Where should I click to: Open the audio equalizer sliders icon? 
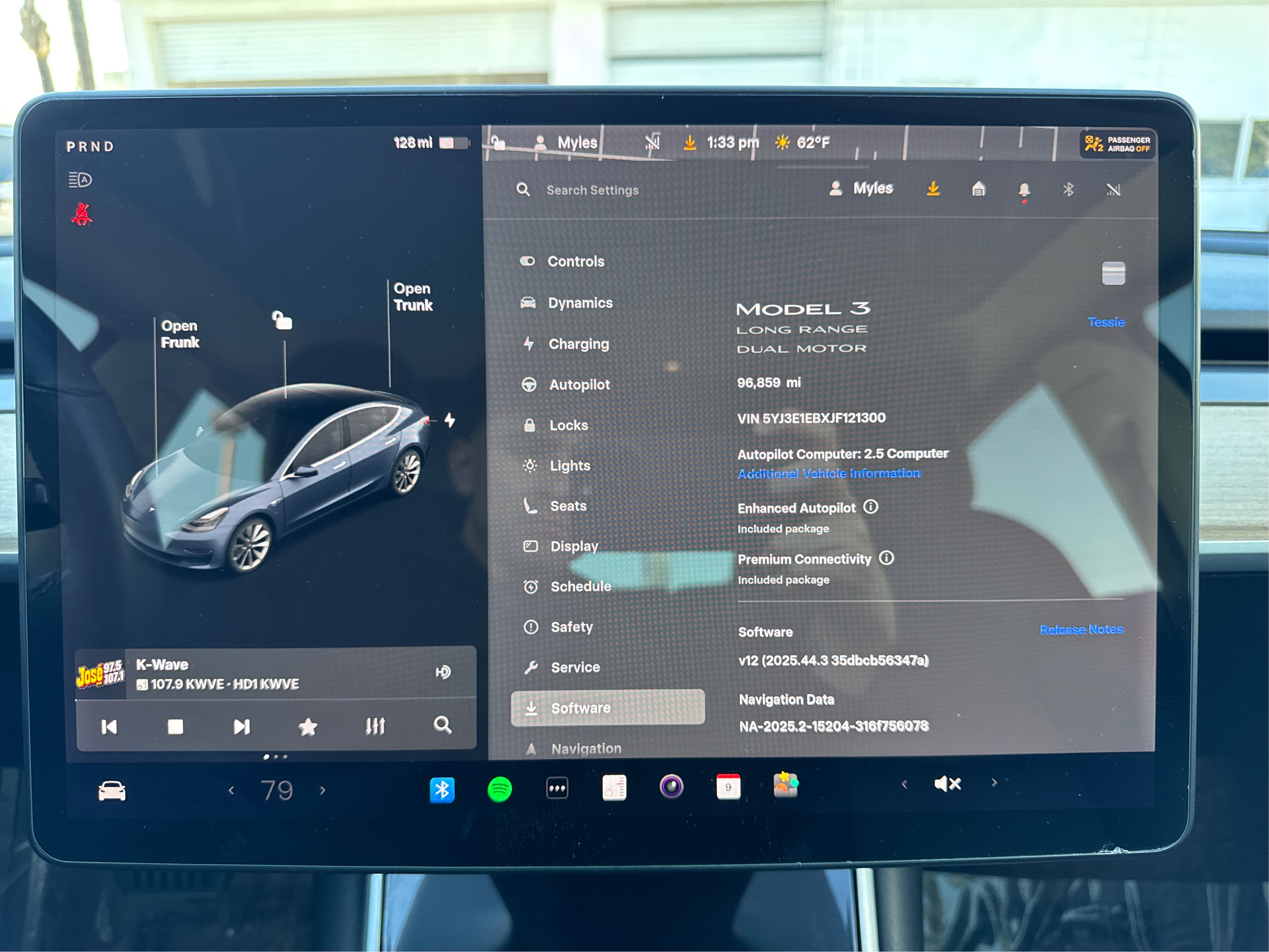tap(375, 726)
